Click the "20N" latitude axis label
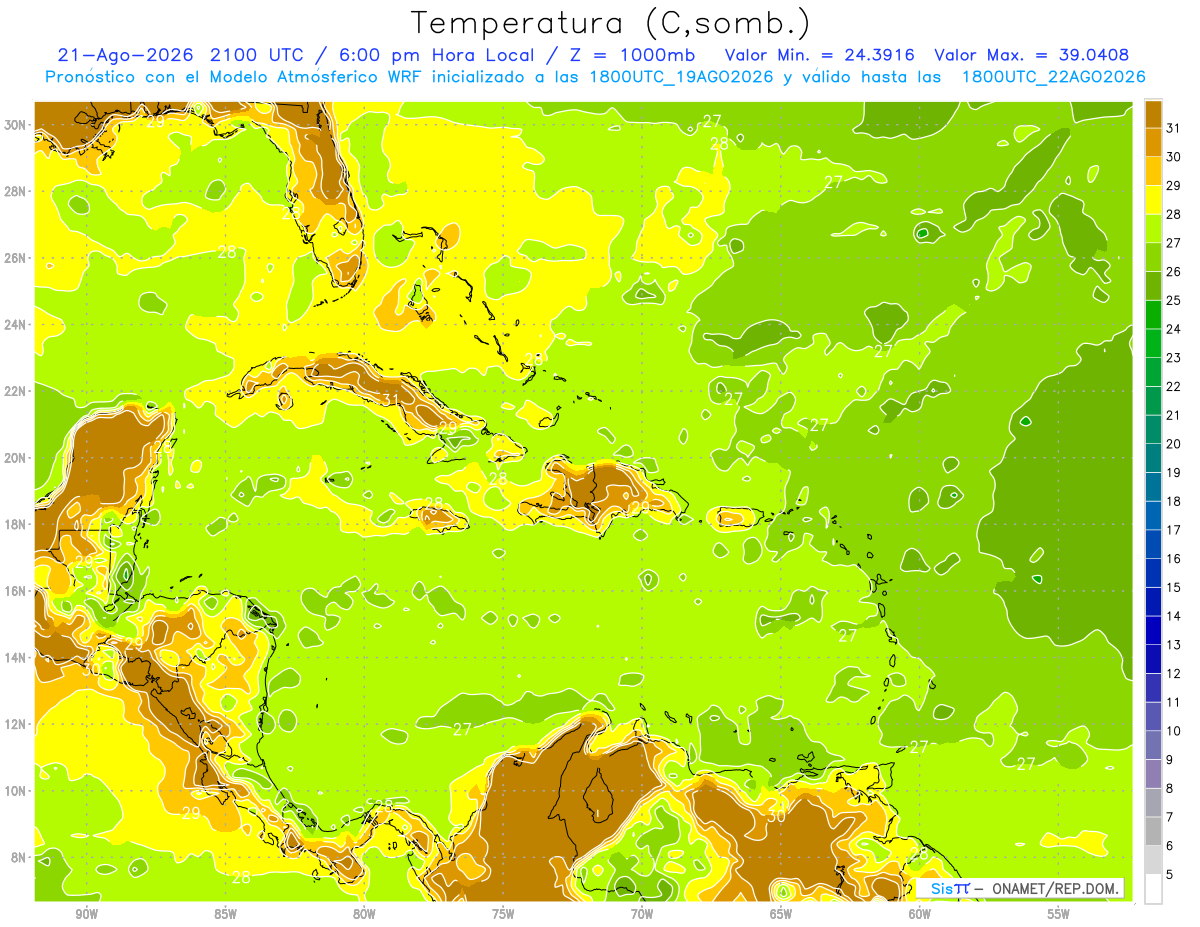Image resolution: width=1200 pixels, height=927 pixels. coord(17,458)
